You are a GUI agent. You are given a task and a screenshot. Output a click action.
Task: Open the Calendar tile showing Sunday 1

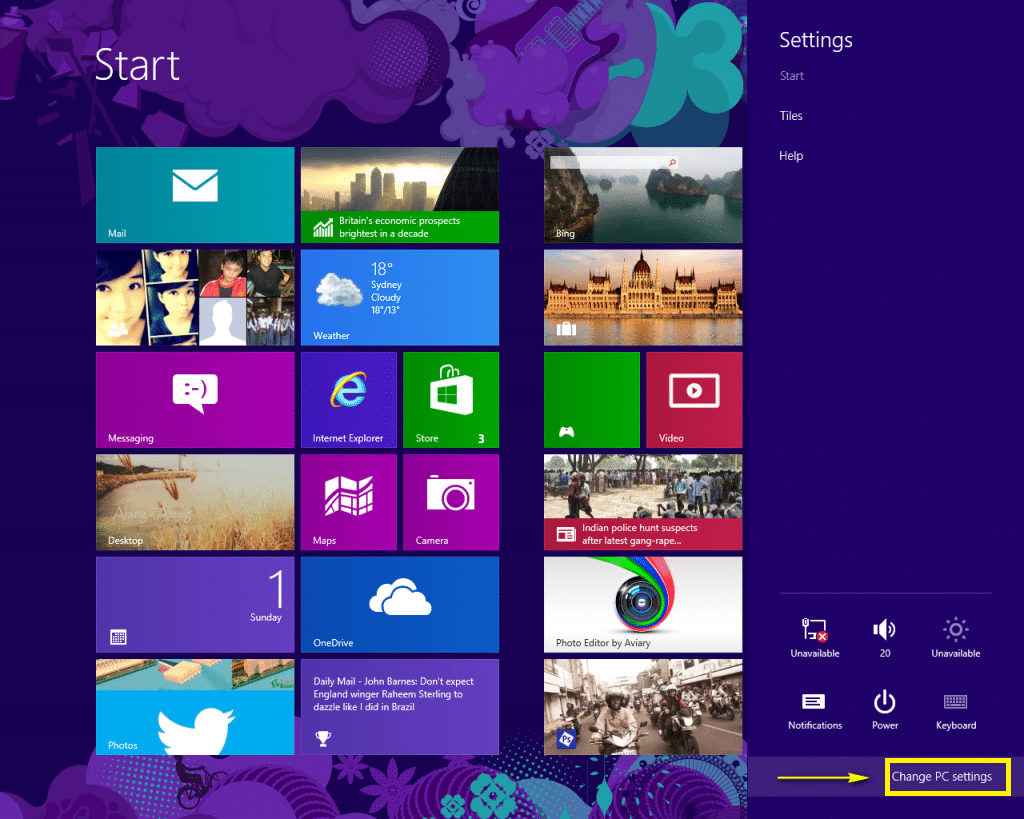point(195,605)
